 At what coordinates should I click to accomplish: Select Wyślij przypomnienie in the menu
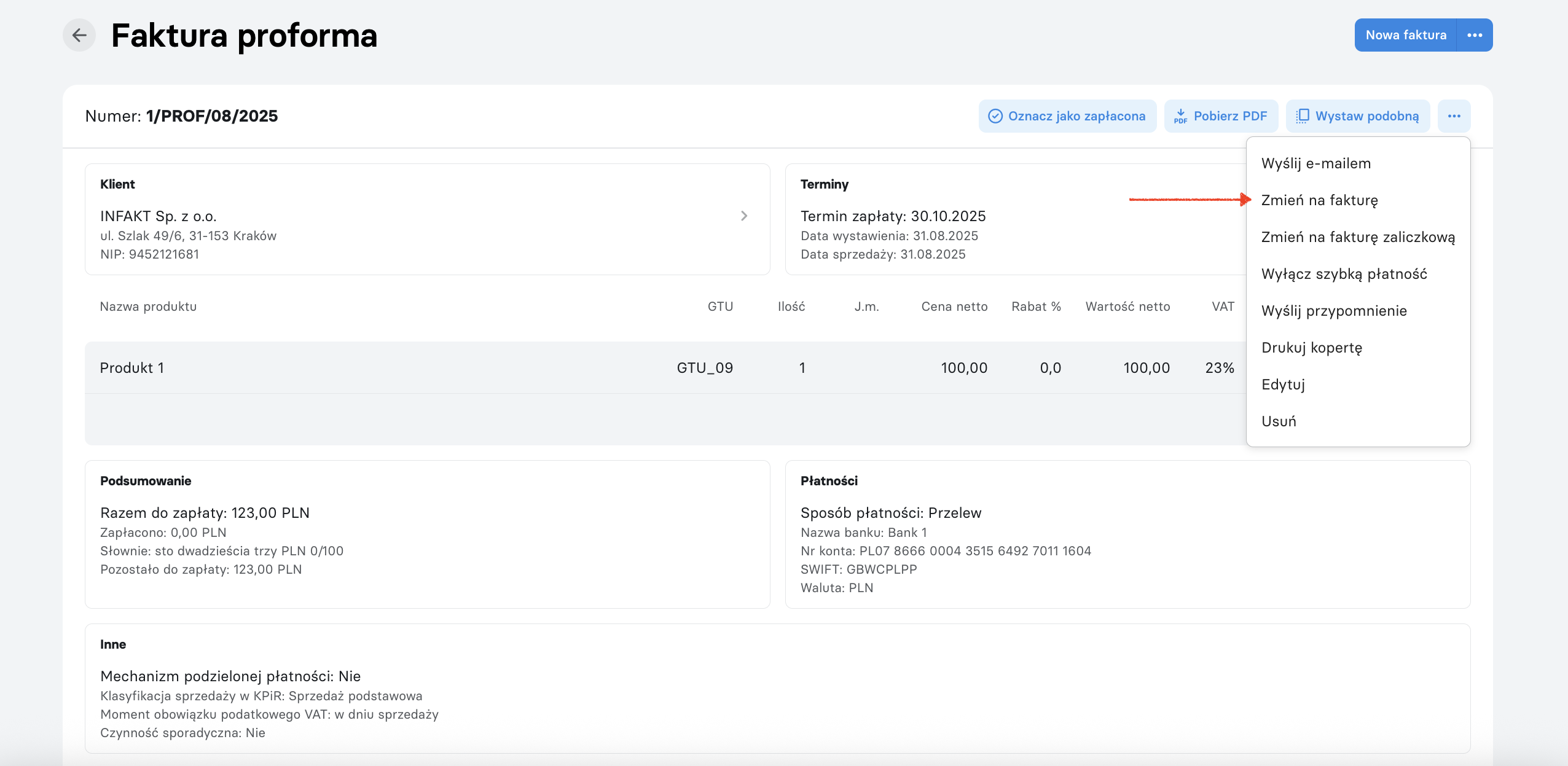(1358, 311)
